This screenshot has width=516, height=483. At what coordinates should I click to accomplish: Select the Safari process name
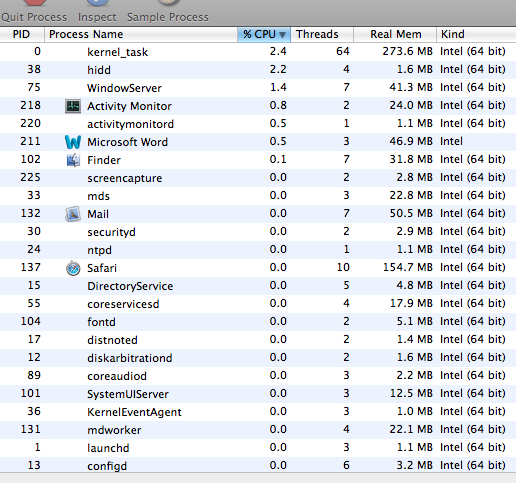[102, 268]
